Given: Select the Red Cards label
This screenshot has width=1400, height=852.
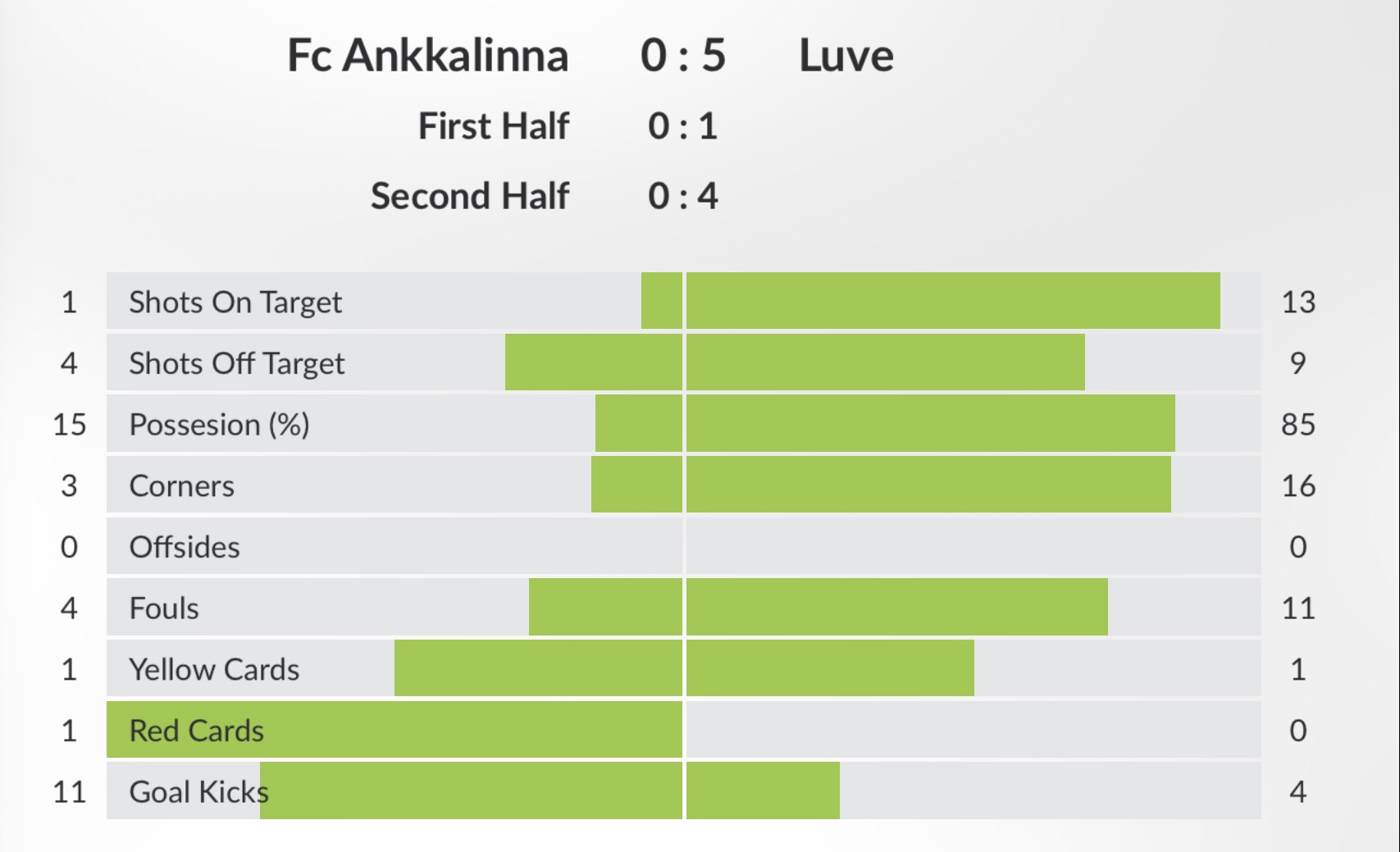Looking at the screenshot, I should (197, 731).
